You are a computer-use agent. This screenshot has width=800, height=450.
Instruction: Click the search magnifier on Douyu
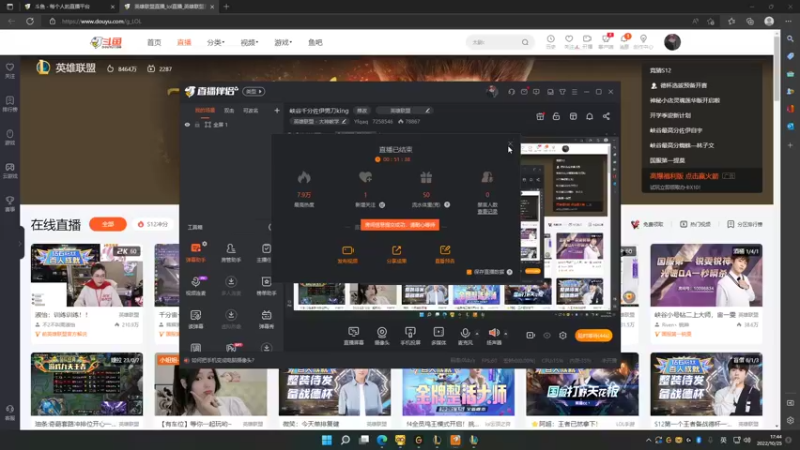pos(525,42)
